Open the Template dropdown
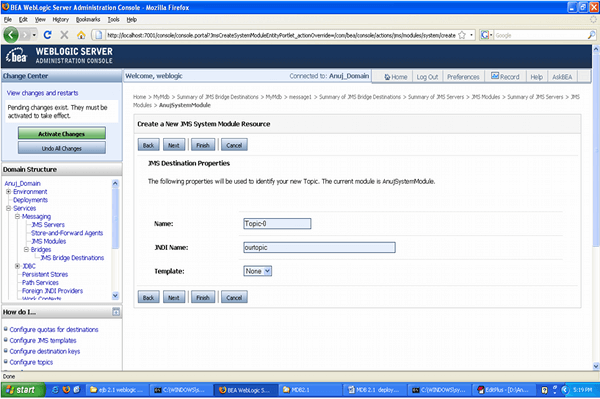The image size is (600, 399). coord(258,271)
